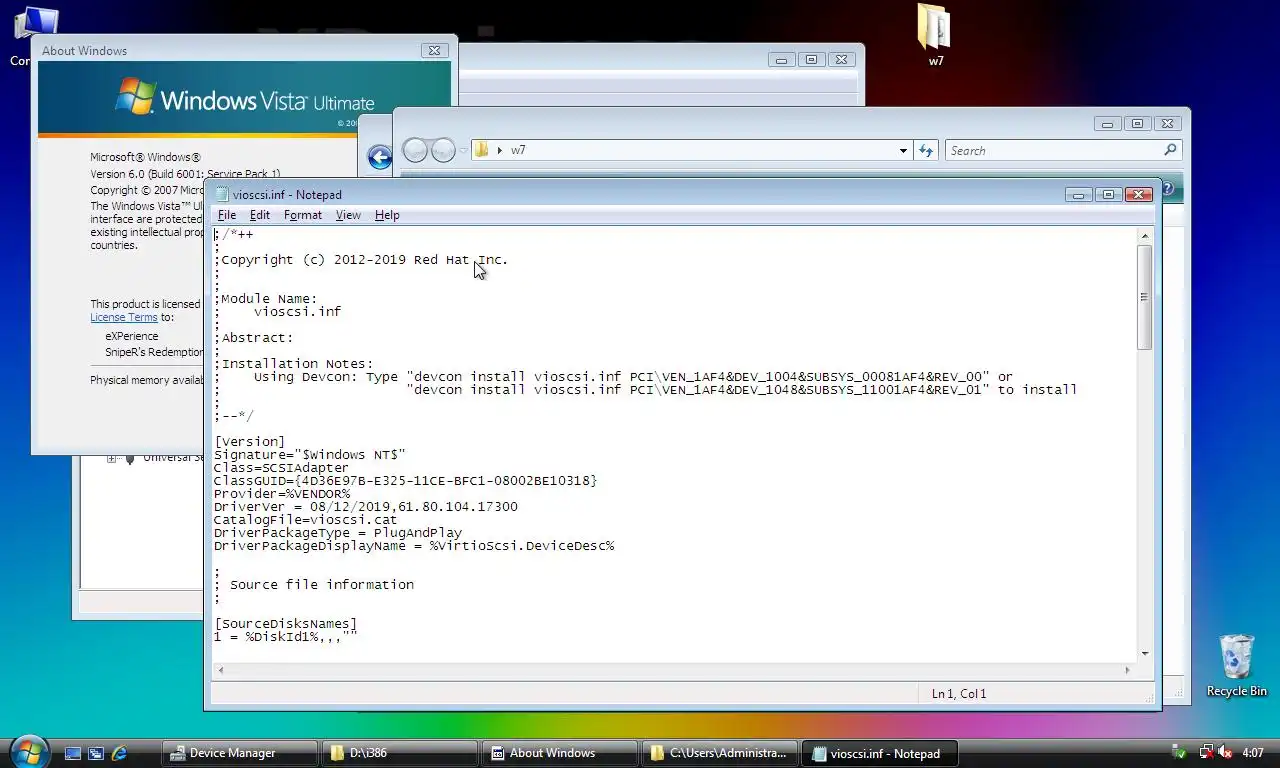Click the Explorer Search input field
1280x768 pixels.
point(1054,150)
